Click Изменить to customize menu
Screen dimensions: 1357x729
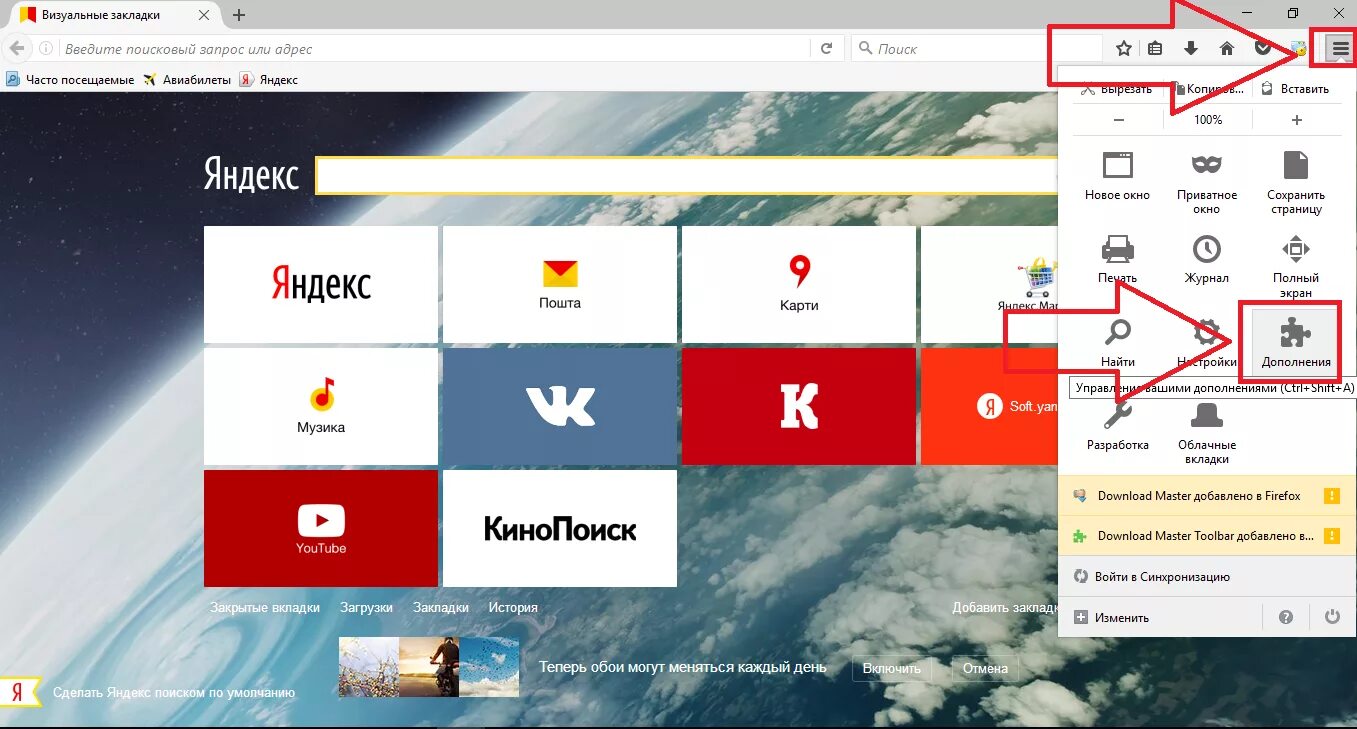[x=1111, y=617]
